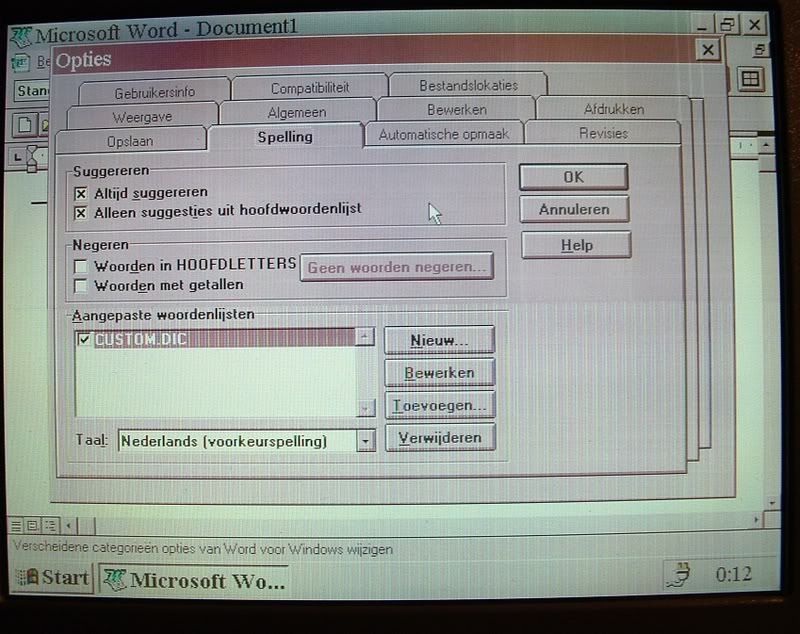This screenshot has width=800, height=634.
Task: Switch to Normal view using the first view icon
Action: (x=16, y=525)
